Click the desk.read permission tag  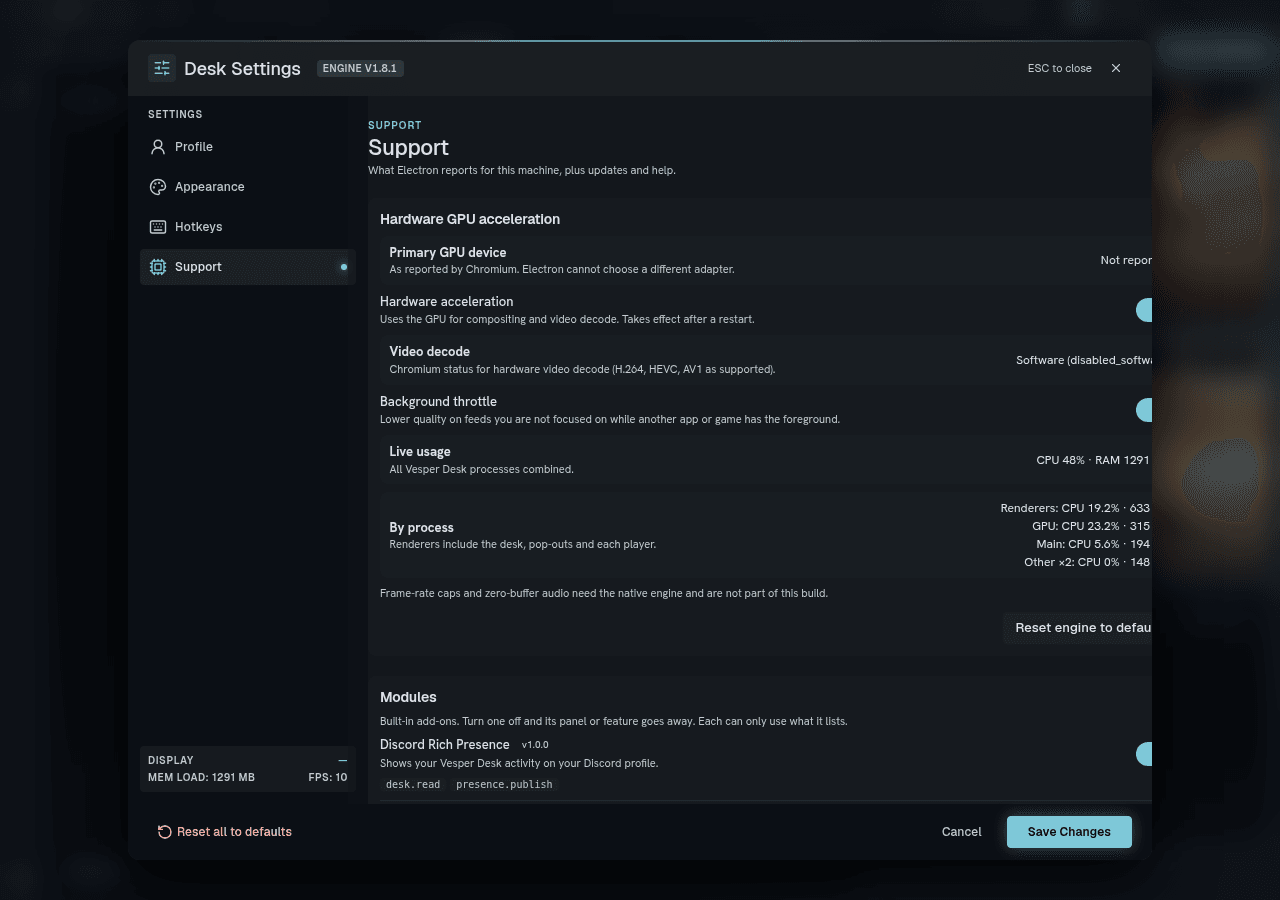coord(413,784)
